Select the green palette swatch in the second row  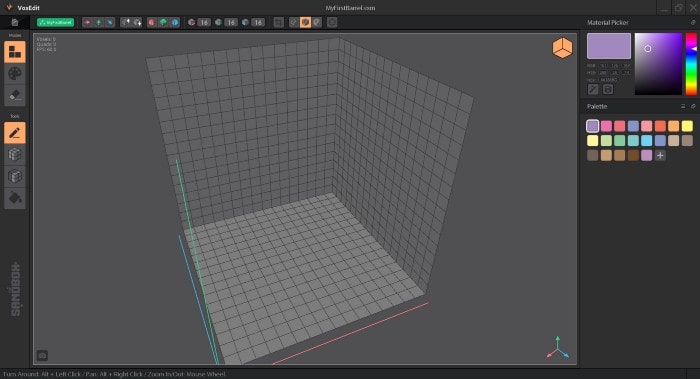[619, 141]
